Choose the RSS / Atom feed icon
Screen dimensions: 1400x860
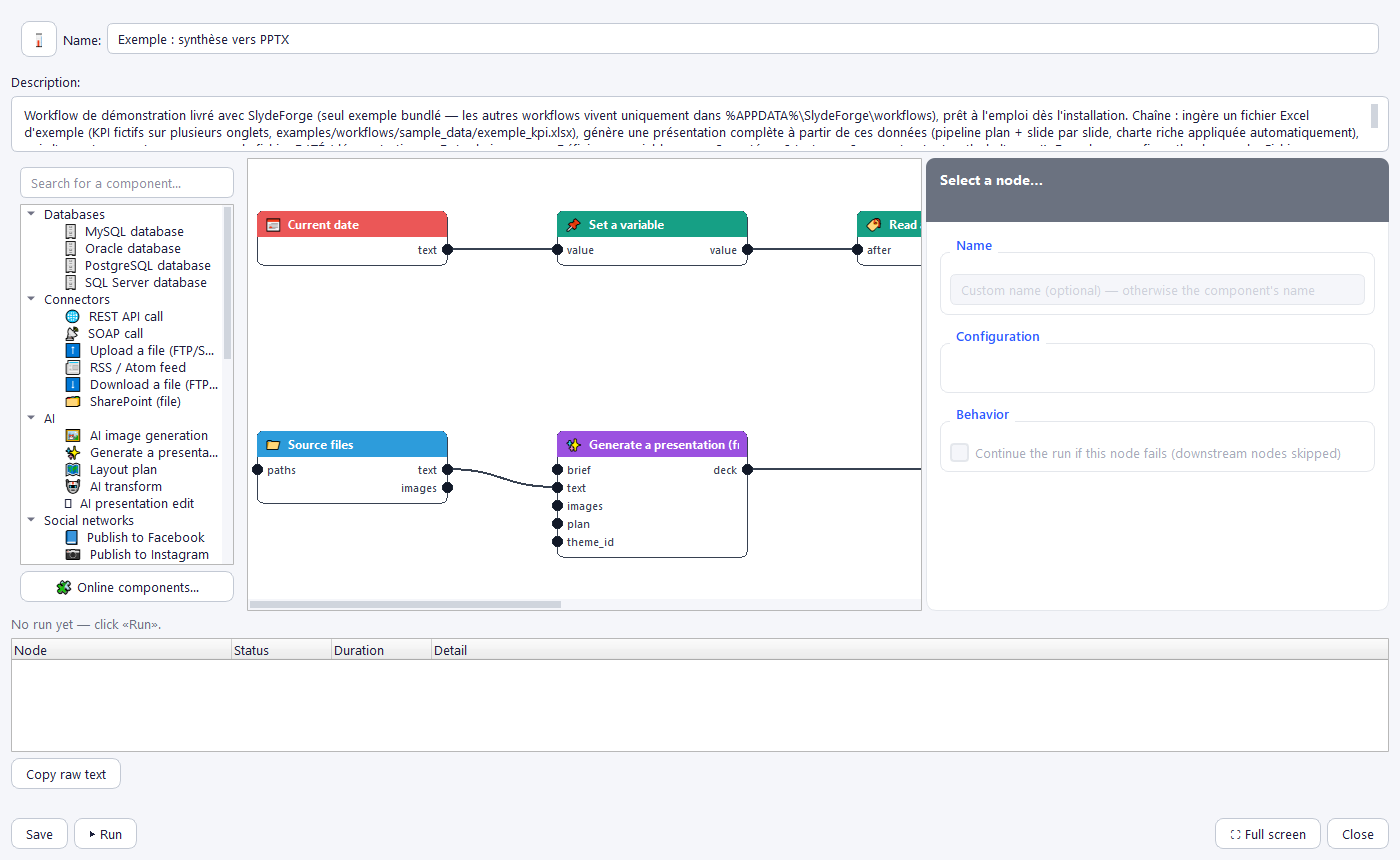pyautogui.click(x=72, y=368)
